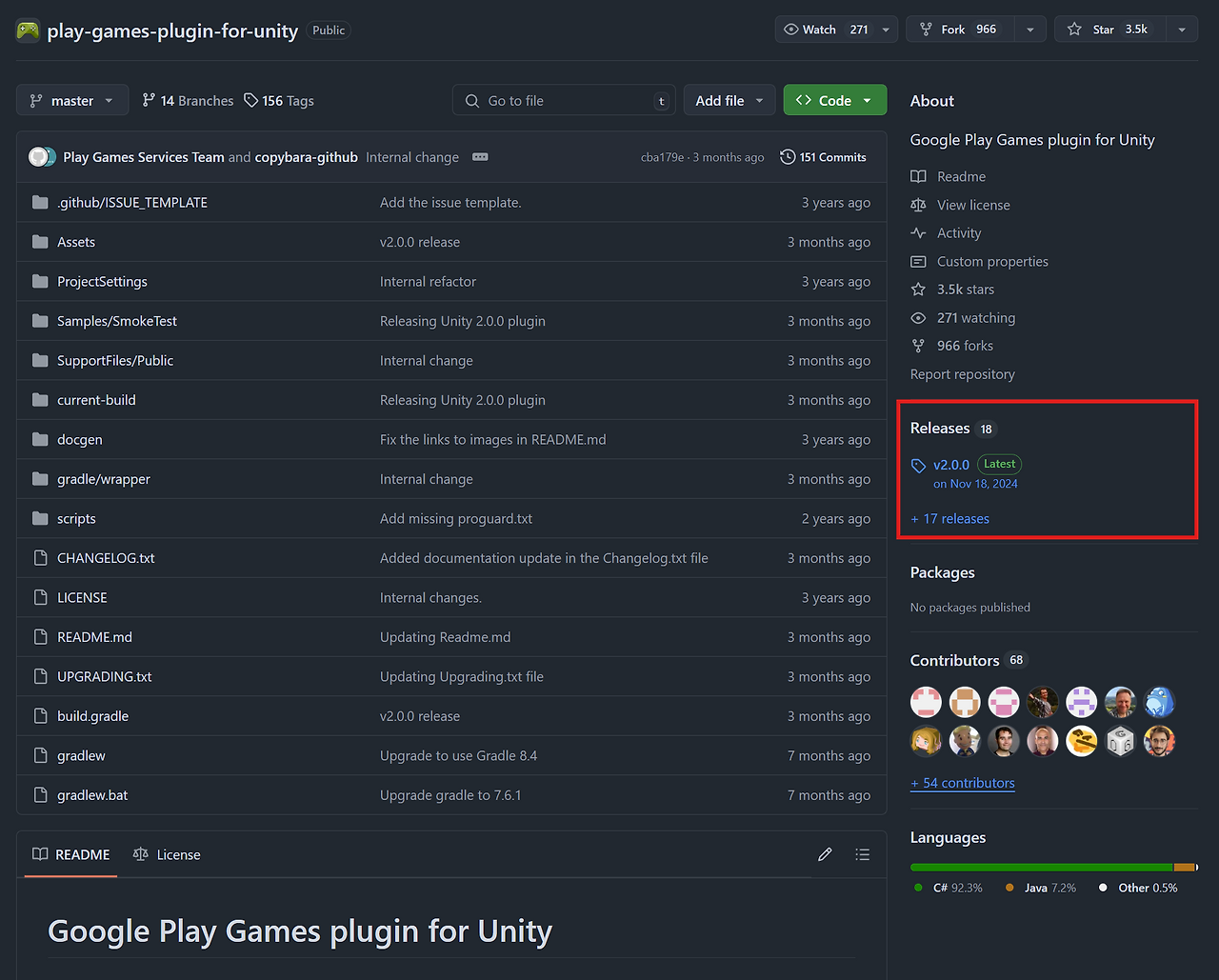Click the file icon beside build.gradle
Screen dimensions: 1219x980
coord(40,716)
